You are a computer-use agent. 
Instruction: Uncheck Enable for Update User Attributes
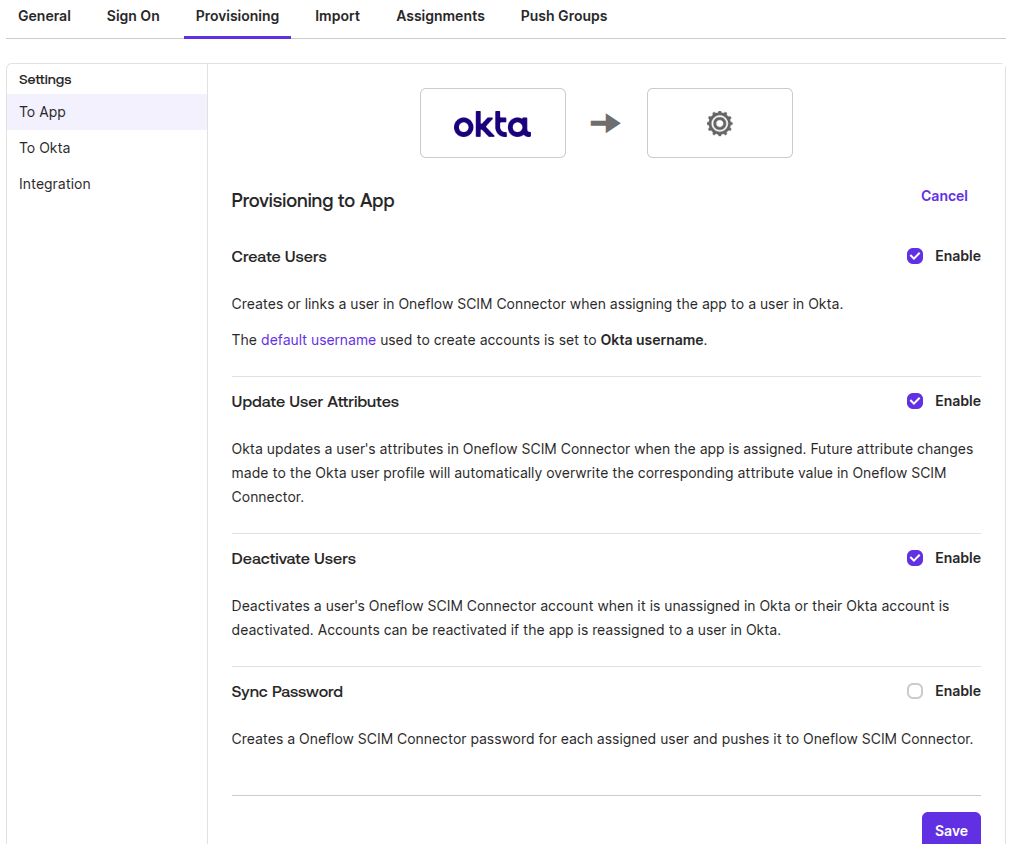pyautogui.click(x=915, y=401)
